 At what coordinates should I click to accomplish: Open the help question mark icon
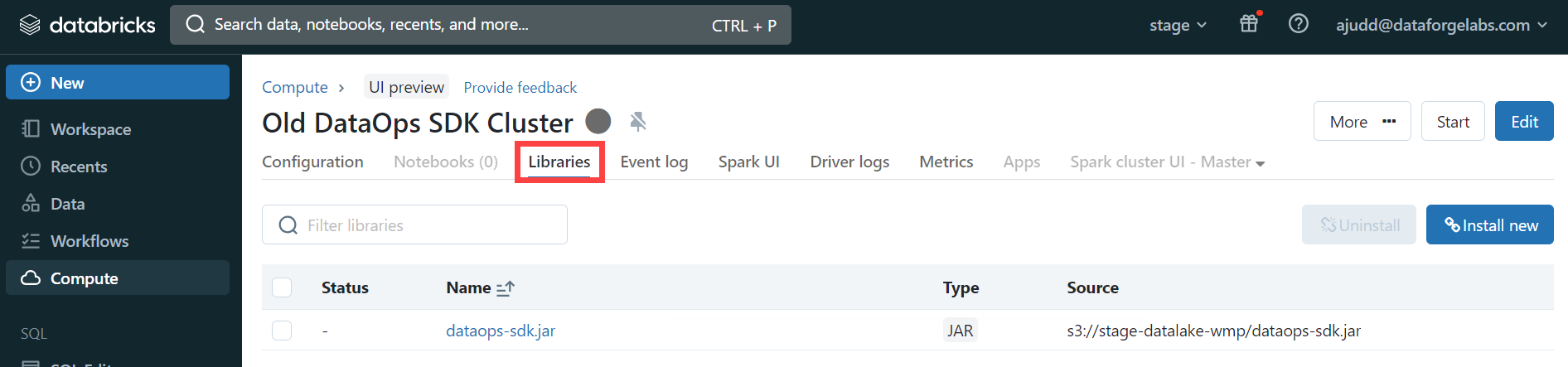(1299, 24)
